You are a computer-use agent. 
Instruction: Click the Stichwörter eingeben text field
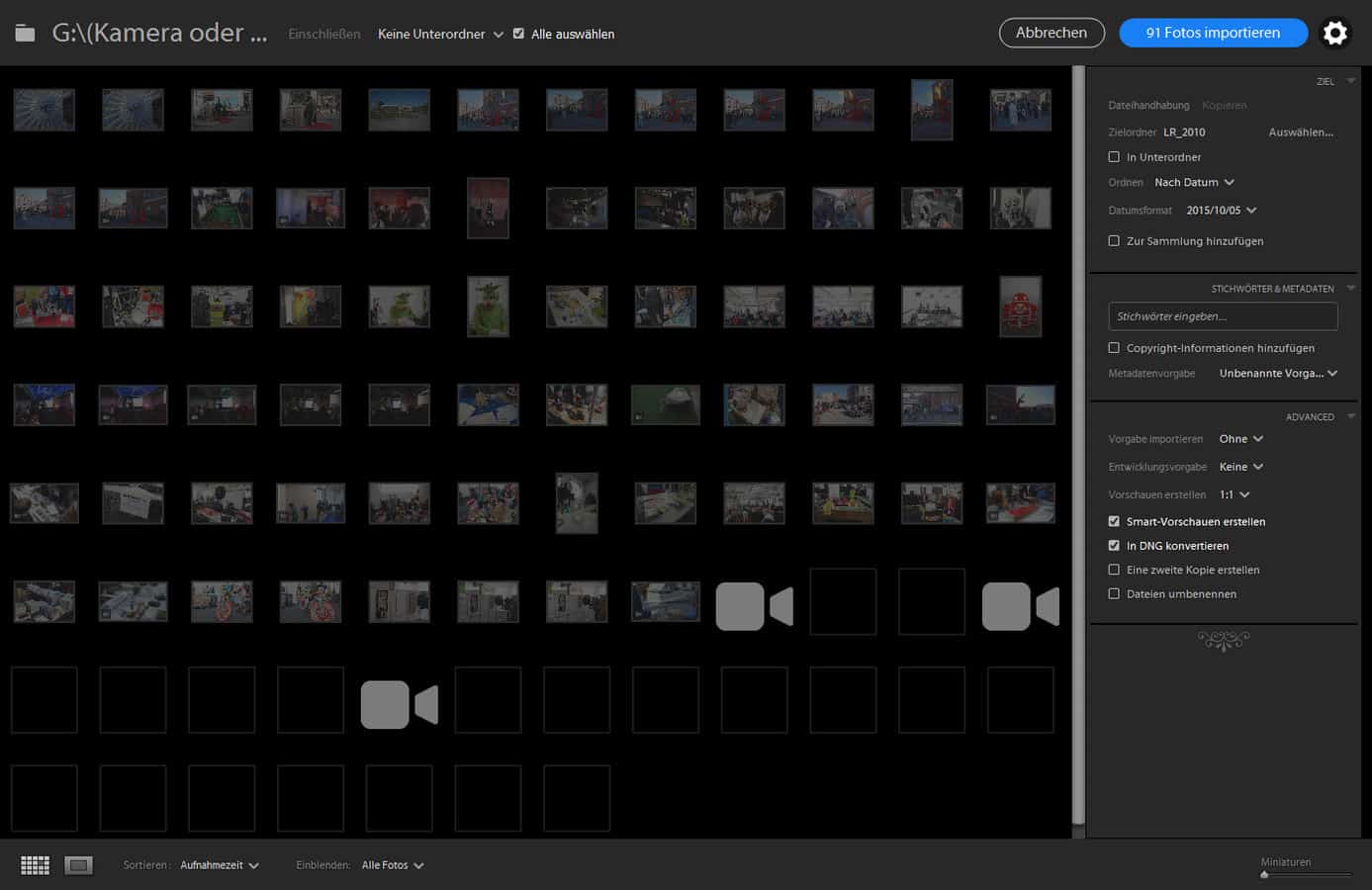pos(1223,316)
